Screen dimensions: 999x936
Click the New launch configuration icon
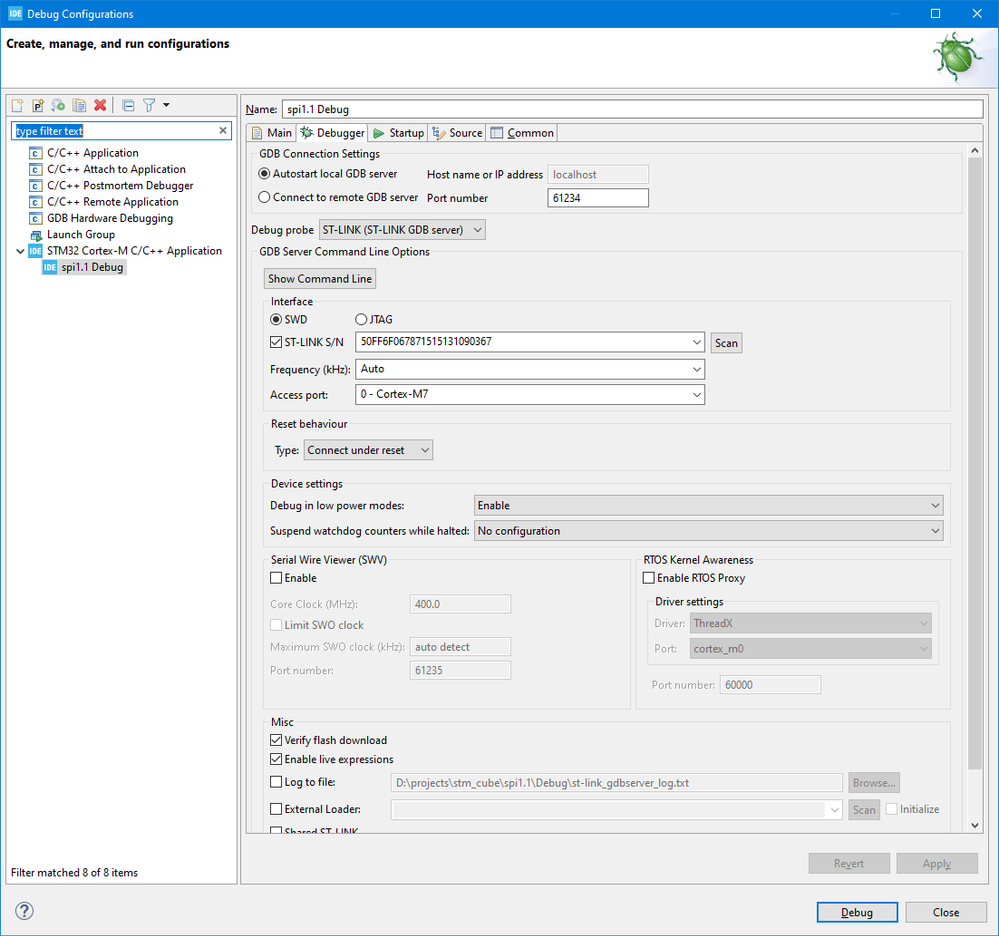(x=17, y=105)
